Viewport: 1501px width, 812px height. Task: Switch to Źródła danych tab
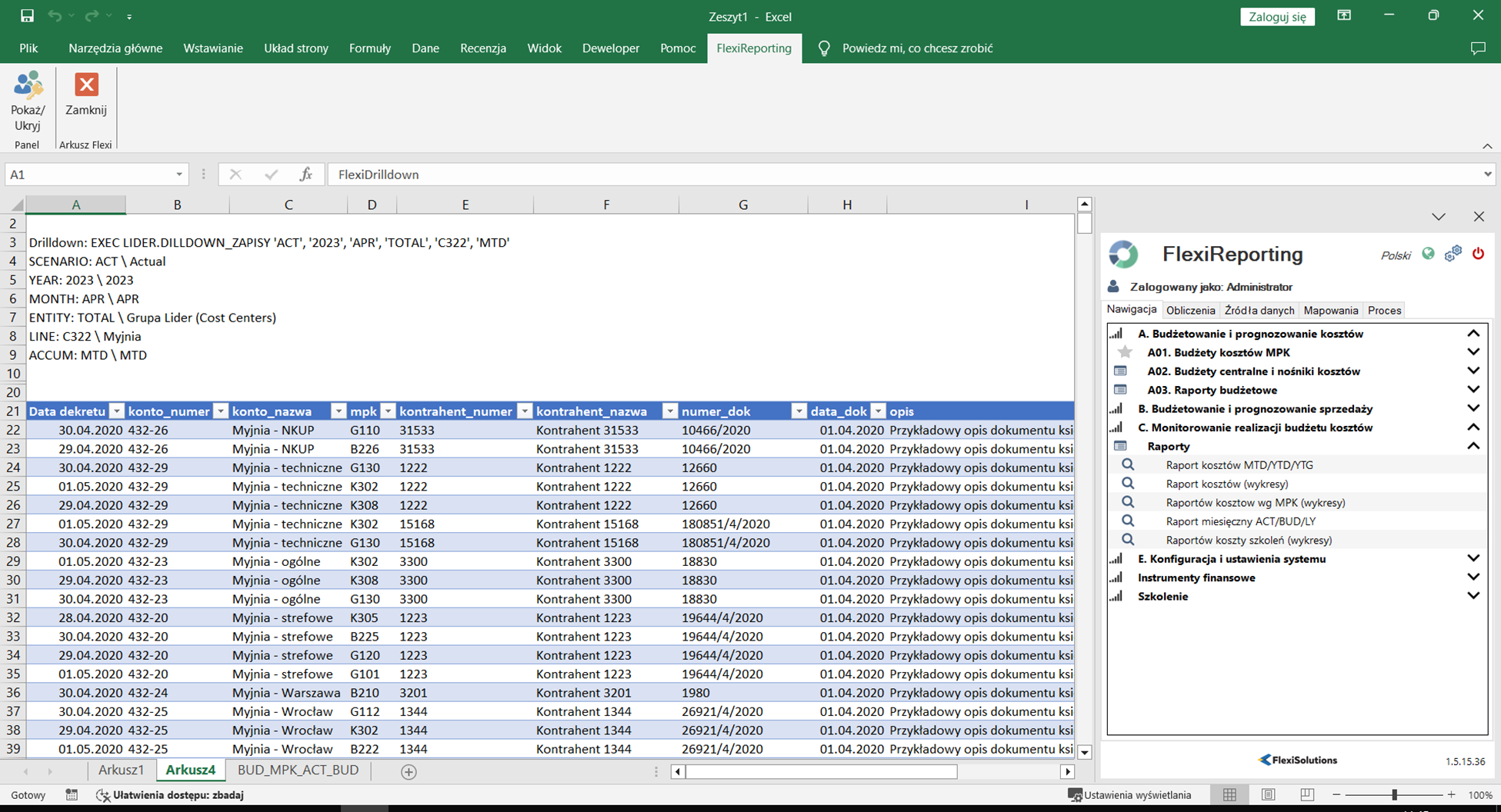(x=1259, y=311)
